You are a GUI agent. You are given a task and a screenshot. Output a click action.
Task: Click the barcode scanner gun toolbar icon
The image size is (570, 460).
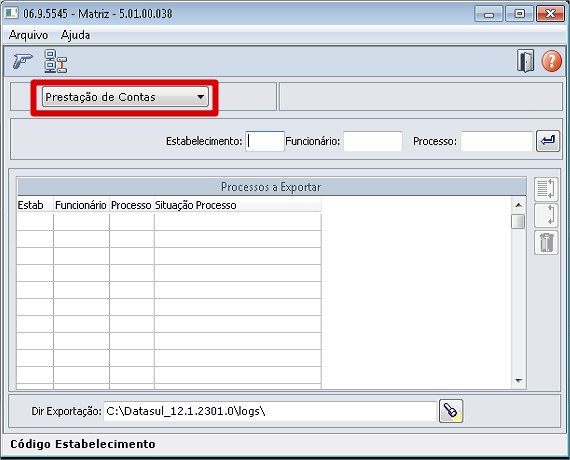(23, 61)
